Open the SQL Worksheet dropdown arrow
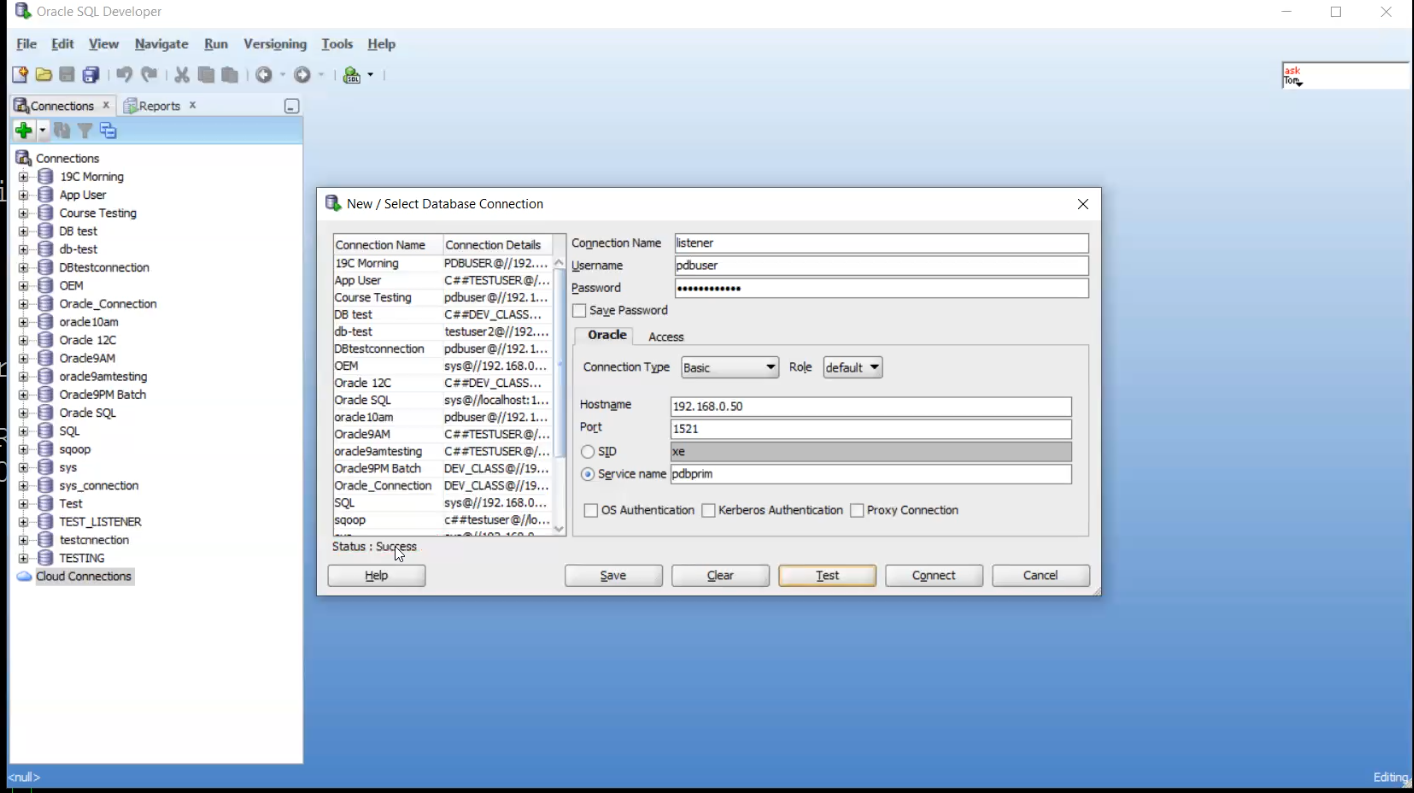The height and width of the screenshot is (793, 1414). coord(371,75)
